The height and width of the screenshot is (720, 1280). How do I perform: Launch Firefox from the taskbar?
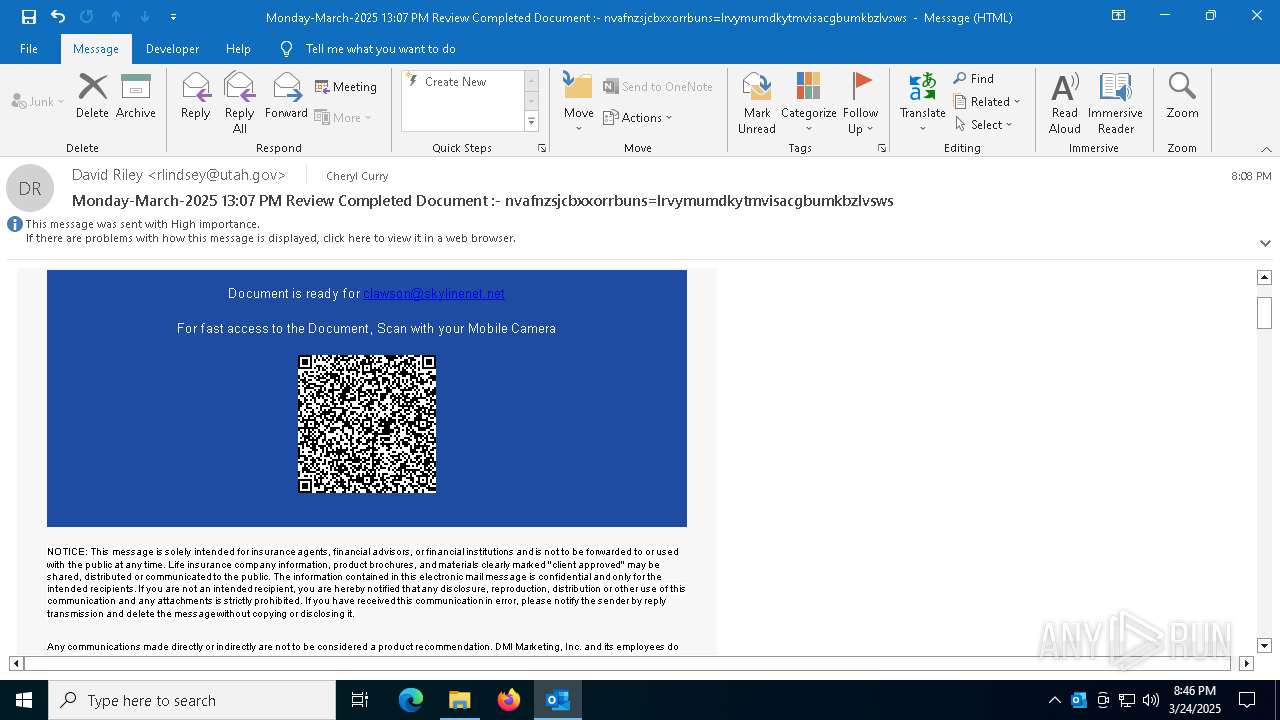click(x=509, y=700)
